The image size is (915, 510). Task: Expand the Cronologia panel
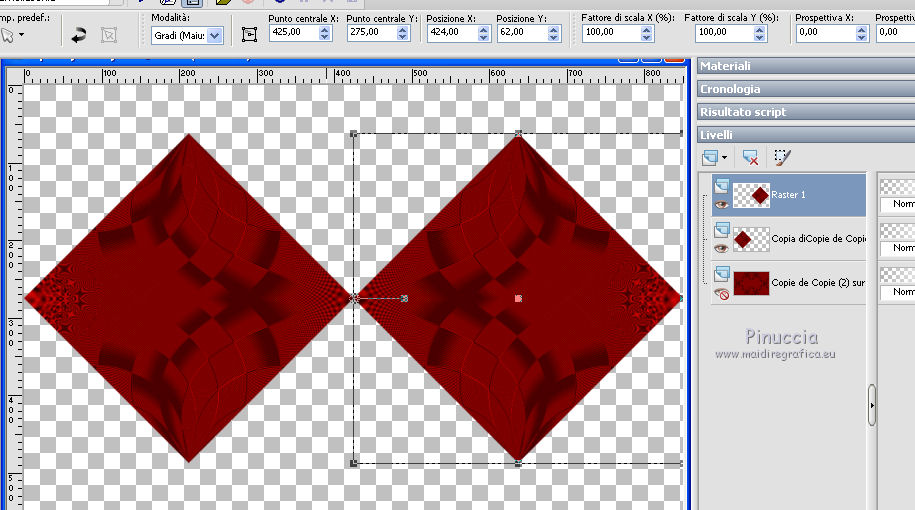tap(806, 89)
